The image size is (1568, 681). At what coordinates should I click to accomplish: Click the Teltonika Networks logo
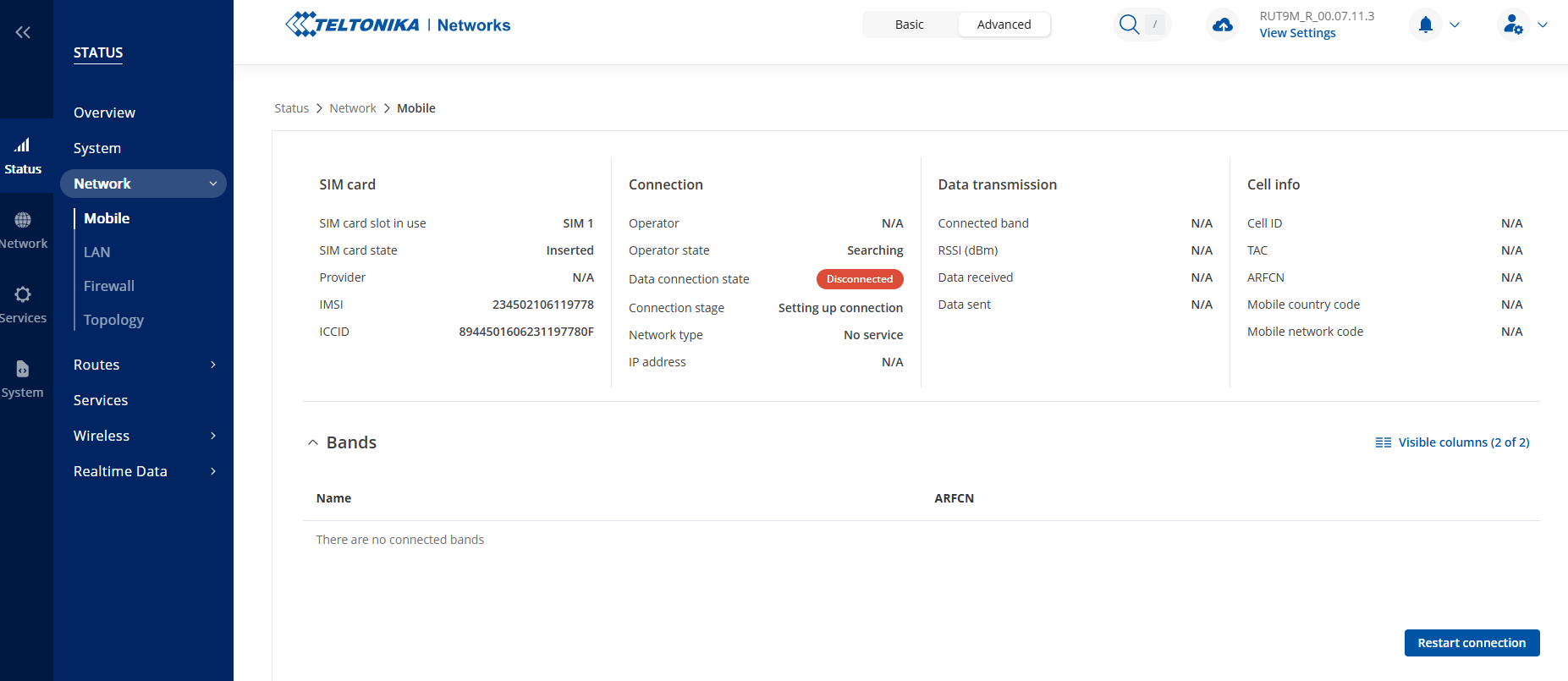point(398,25)
